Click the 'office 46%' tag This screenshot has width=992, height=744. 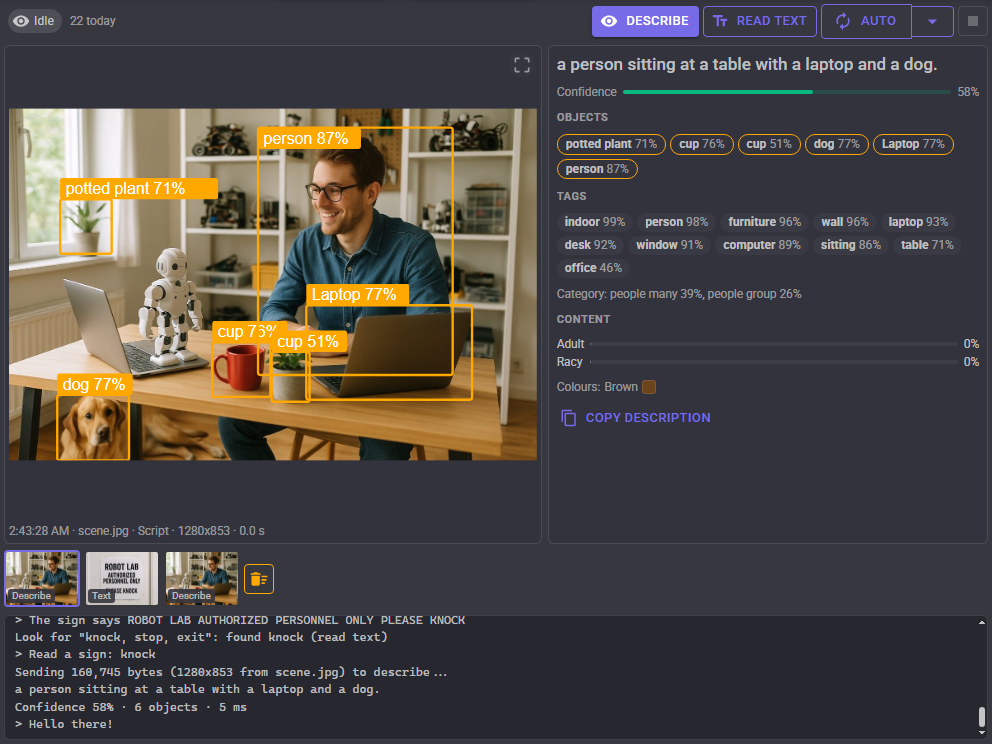pyautogui.click(x=593, y=268)
